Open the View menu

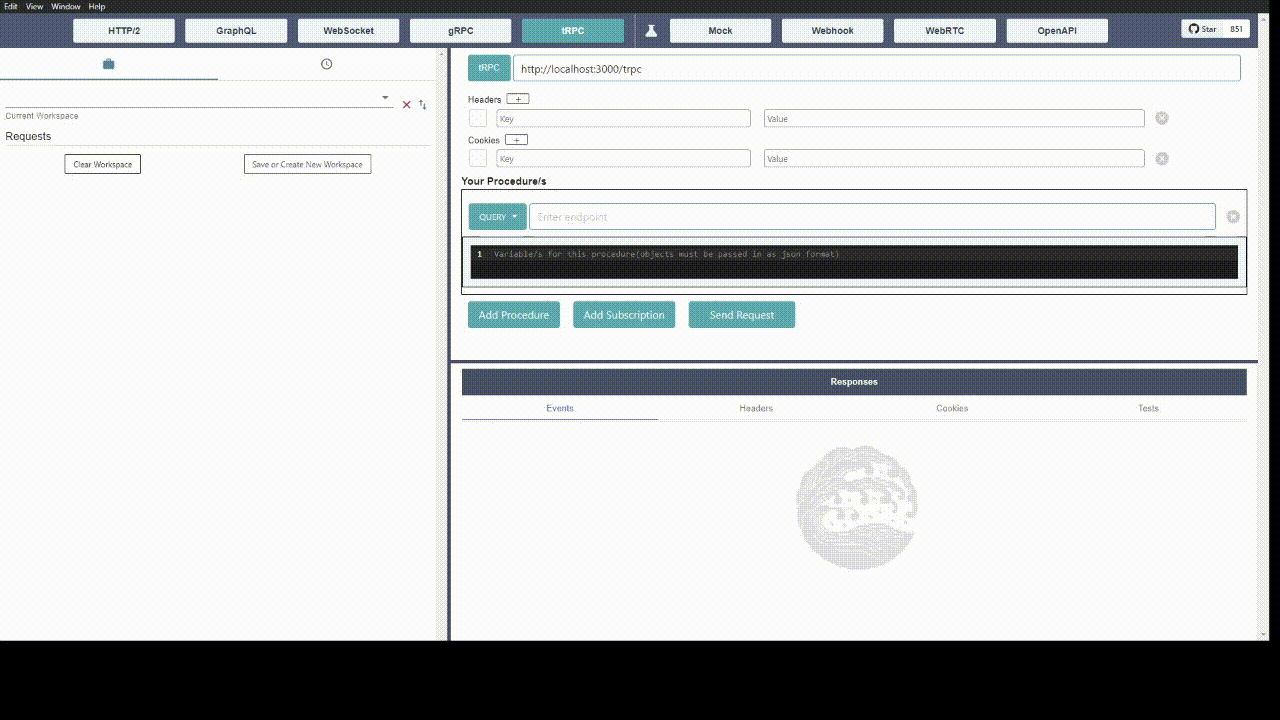pyautogui.click(x=34, y=6)
